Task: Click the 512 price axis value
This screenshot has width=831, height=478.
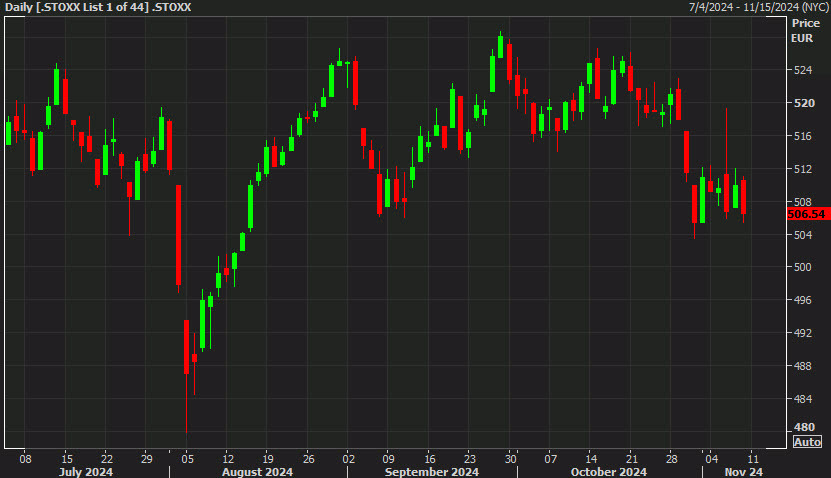Action: point(803,169)
